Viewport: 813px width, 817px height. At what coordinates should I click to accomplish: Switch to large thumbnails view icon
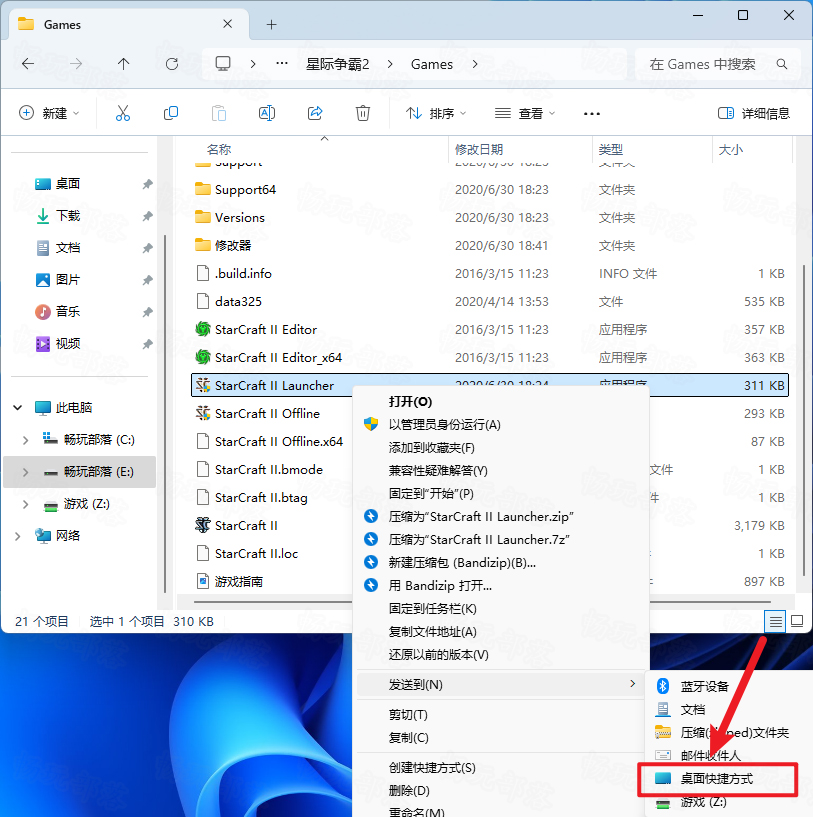(x=797, y=621)
